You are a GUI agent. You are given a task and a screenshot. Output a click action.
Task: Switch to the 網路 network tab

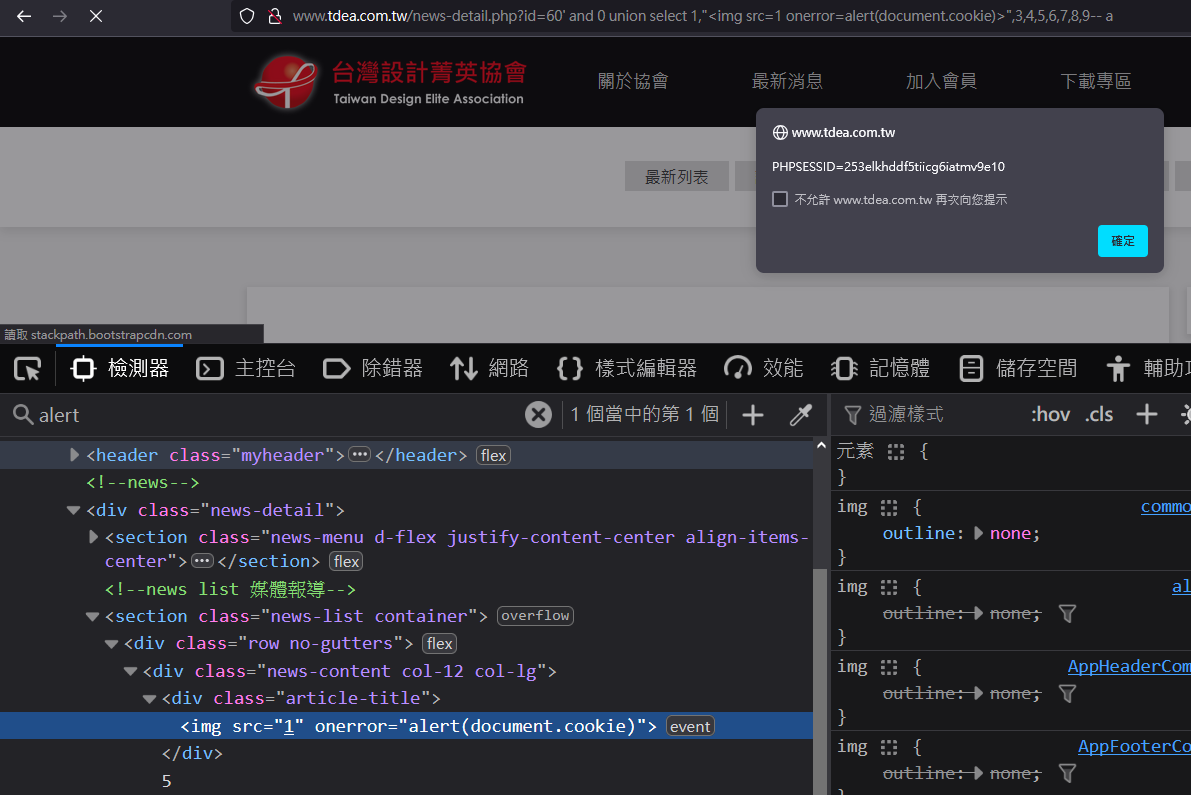[489, 369]
